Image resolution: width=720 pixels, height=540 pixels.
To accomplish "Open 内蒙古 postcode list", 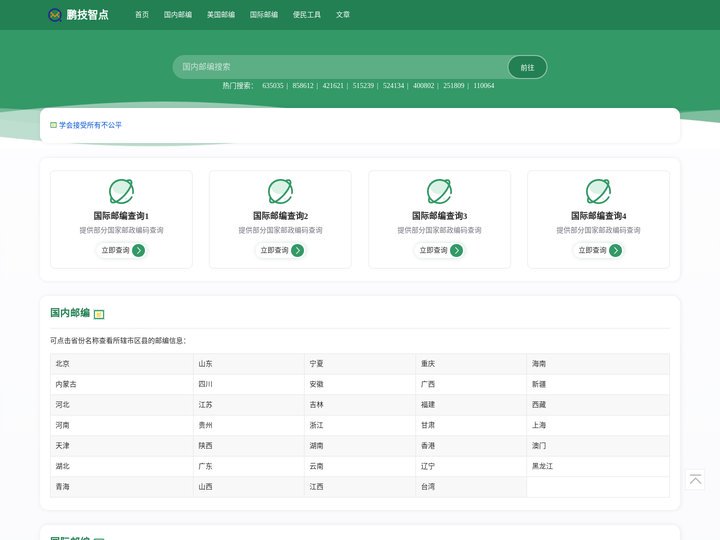I will tap(66, 384).
